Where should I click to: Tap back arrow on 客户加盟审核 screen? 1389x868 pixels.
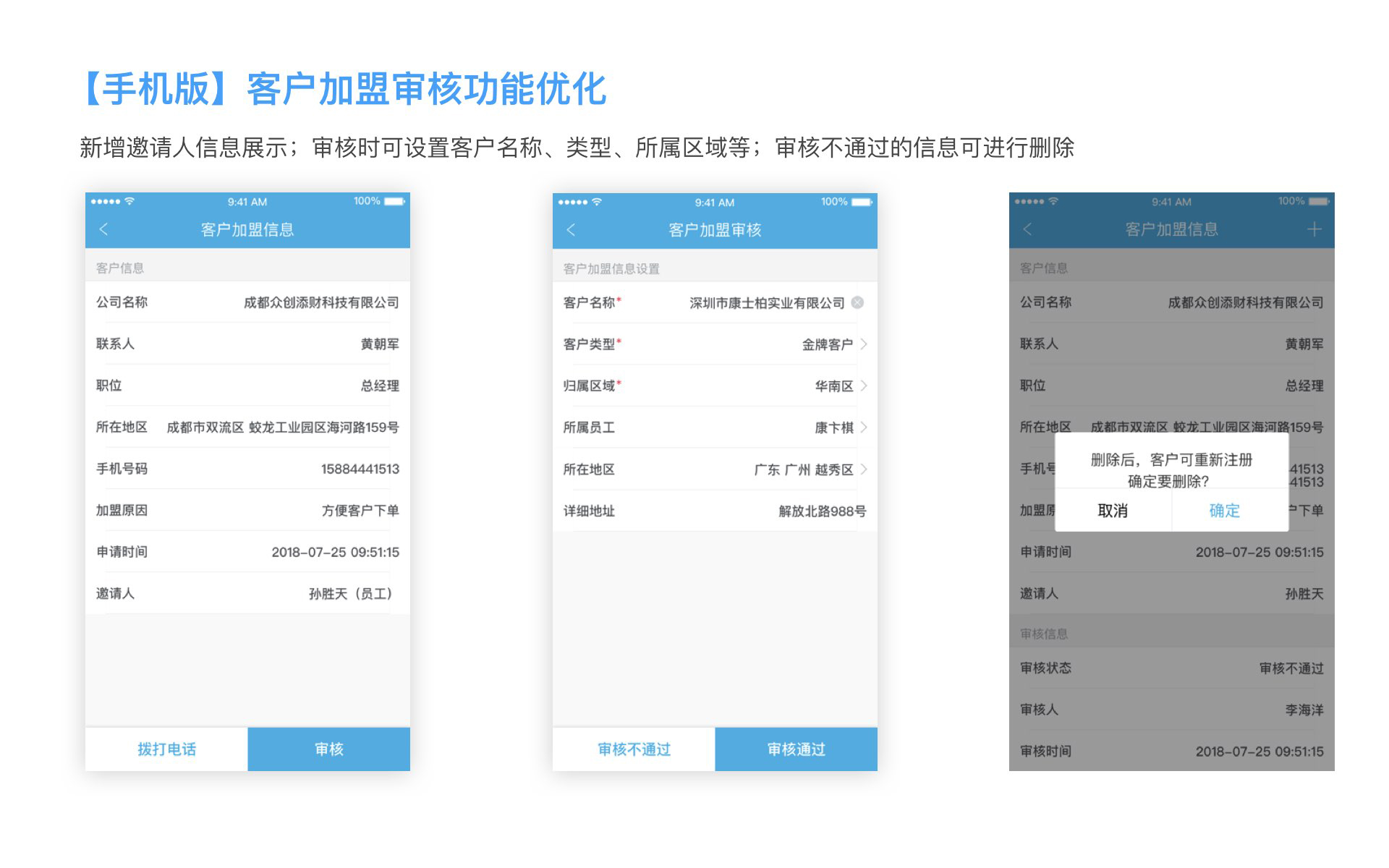571,230
